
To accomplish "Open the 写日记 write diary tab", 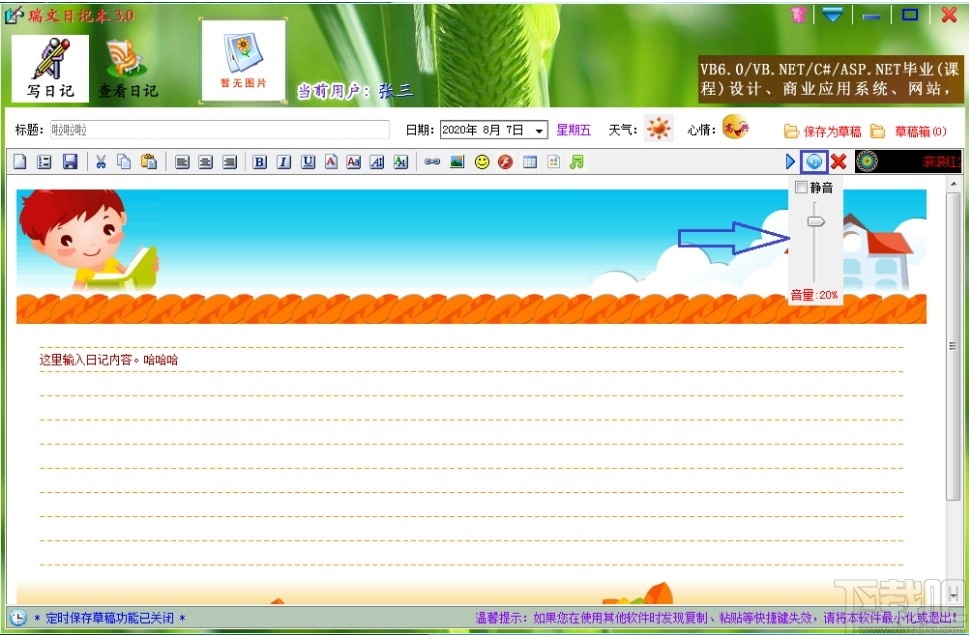I will point(50,69).
